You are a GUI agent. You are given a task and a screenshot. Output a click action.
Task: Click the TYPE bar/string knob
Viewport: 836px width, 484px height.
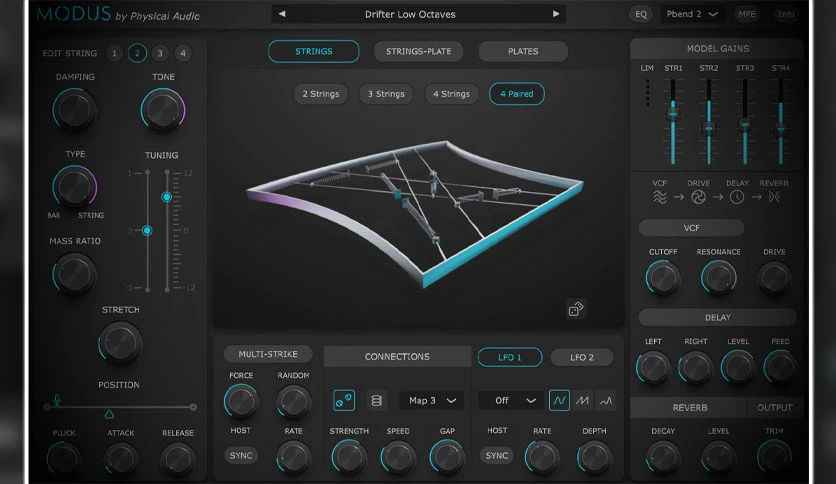coord(74,187)
